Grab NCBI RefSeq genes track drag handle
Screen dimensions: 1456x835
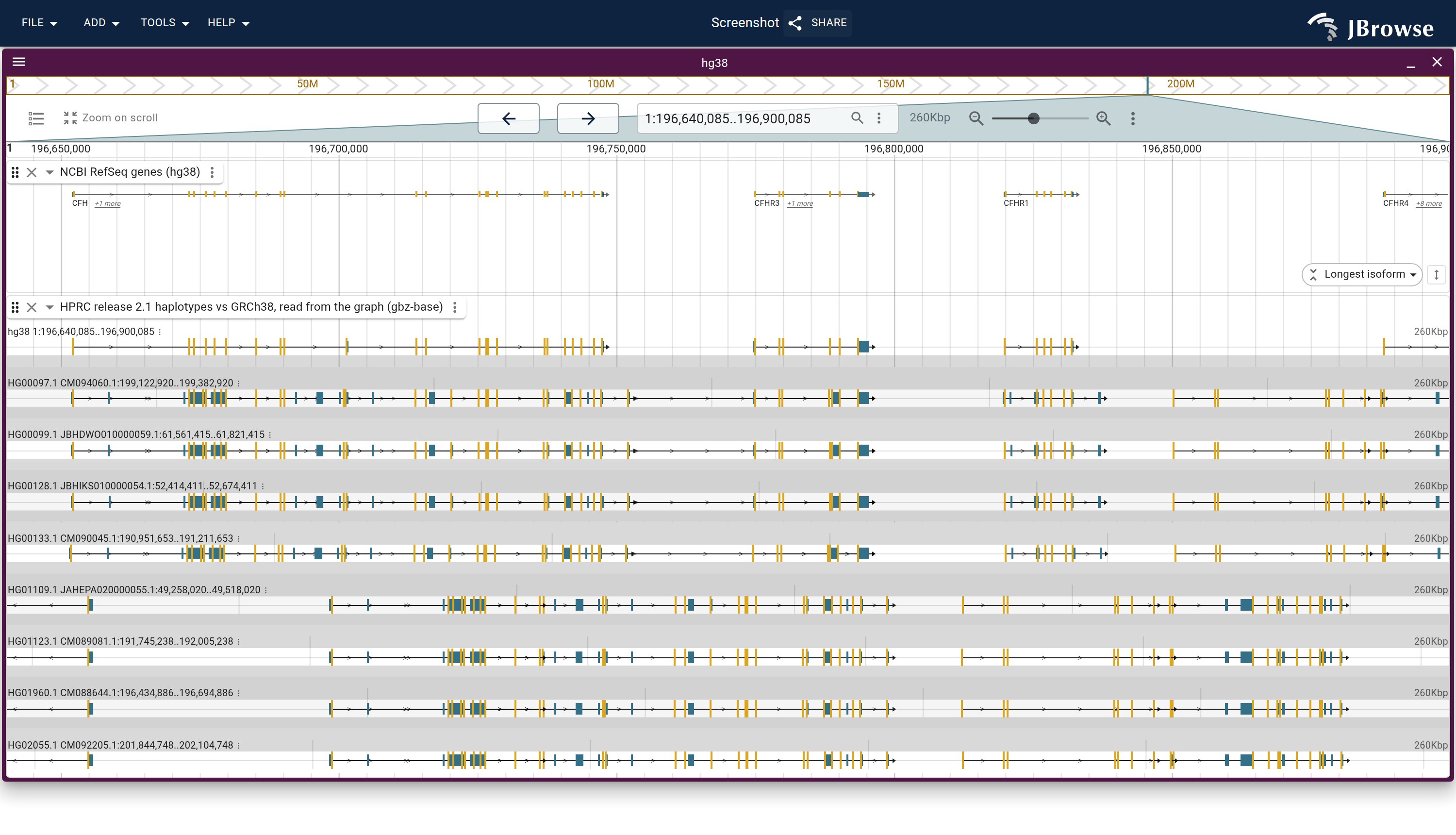[x=16, y=172]
